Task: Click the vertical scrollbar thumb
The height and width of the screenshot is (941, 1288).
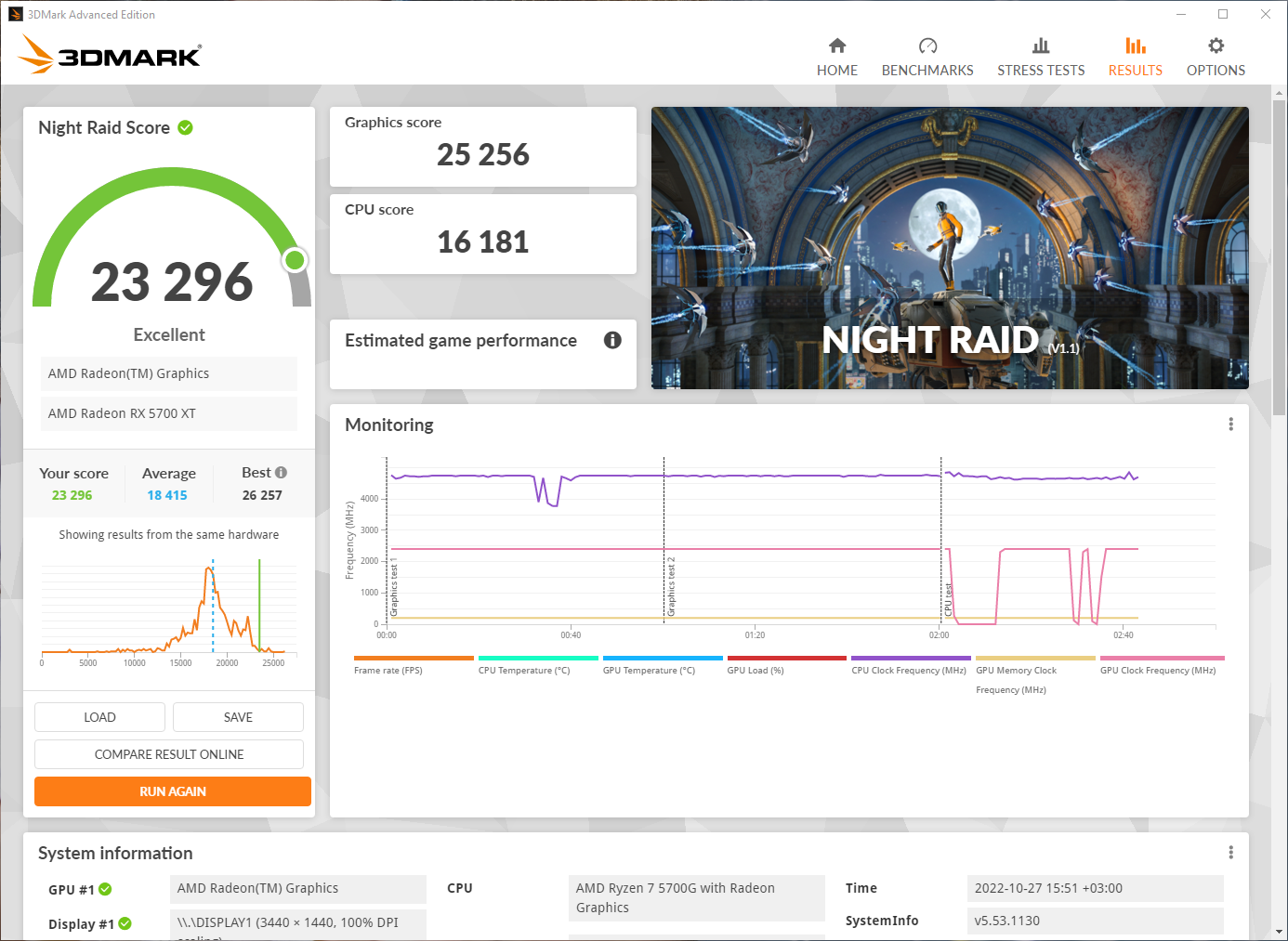Action: tap(1280, 257)
